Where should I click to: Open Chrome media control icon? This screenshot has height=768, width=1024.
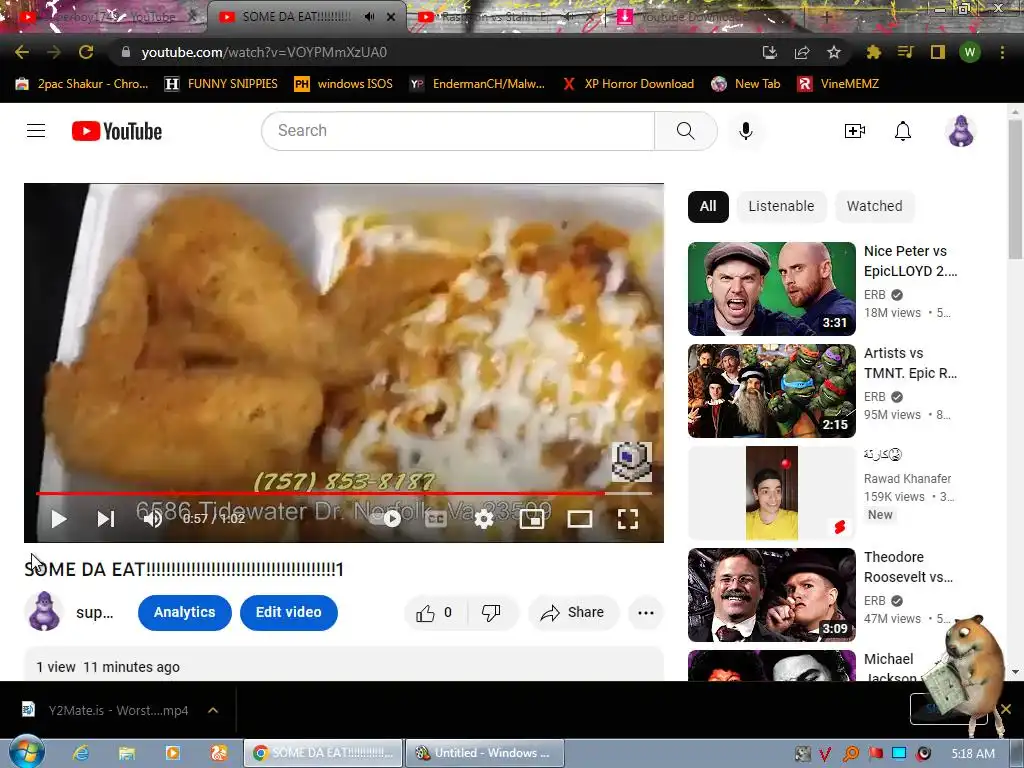point(905,52)
